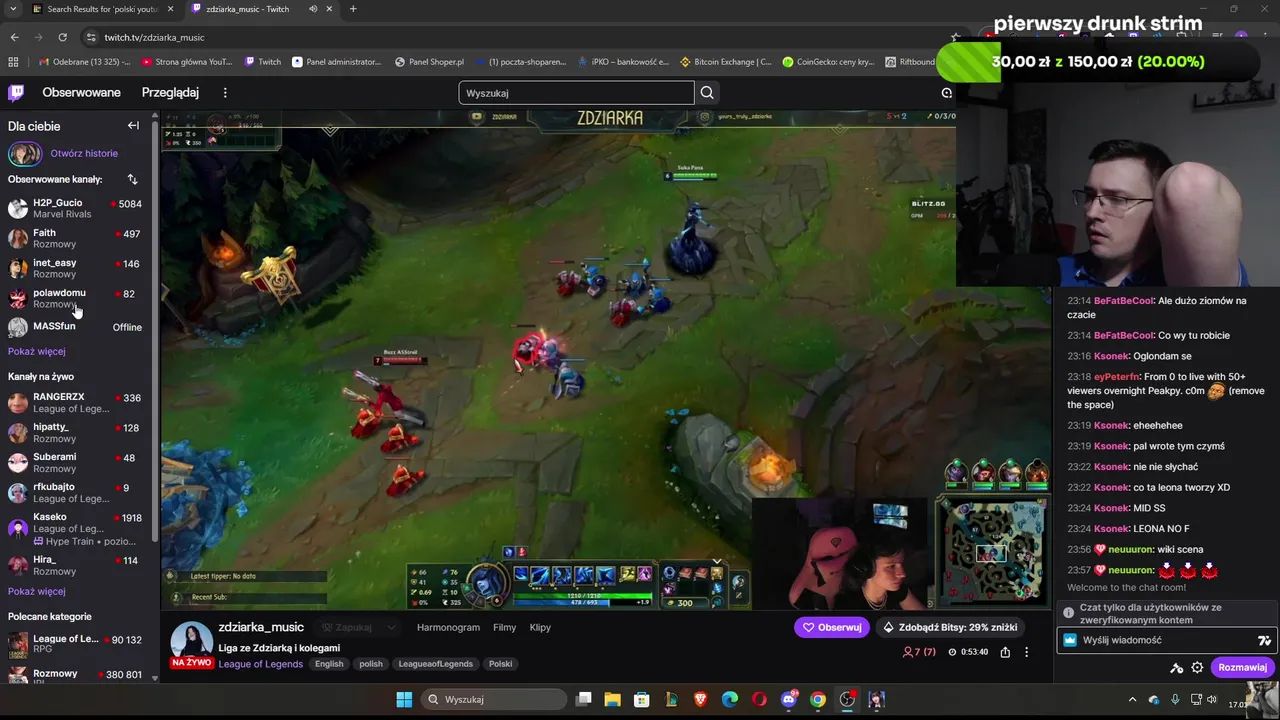Click the Wyślij wiadomość chat input

pos(1166,640)
